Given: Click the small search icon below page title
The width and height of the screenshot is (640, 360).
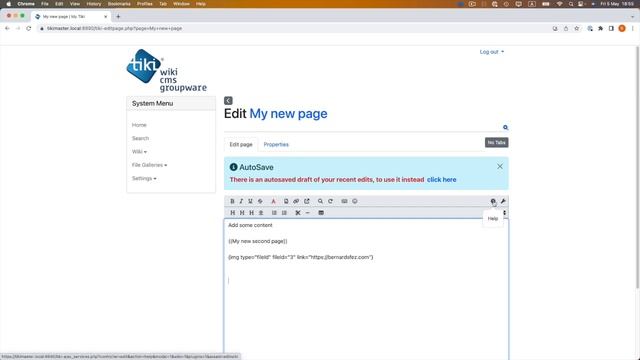Looking at the screenshot, I should [505, 127].
